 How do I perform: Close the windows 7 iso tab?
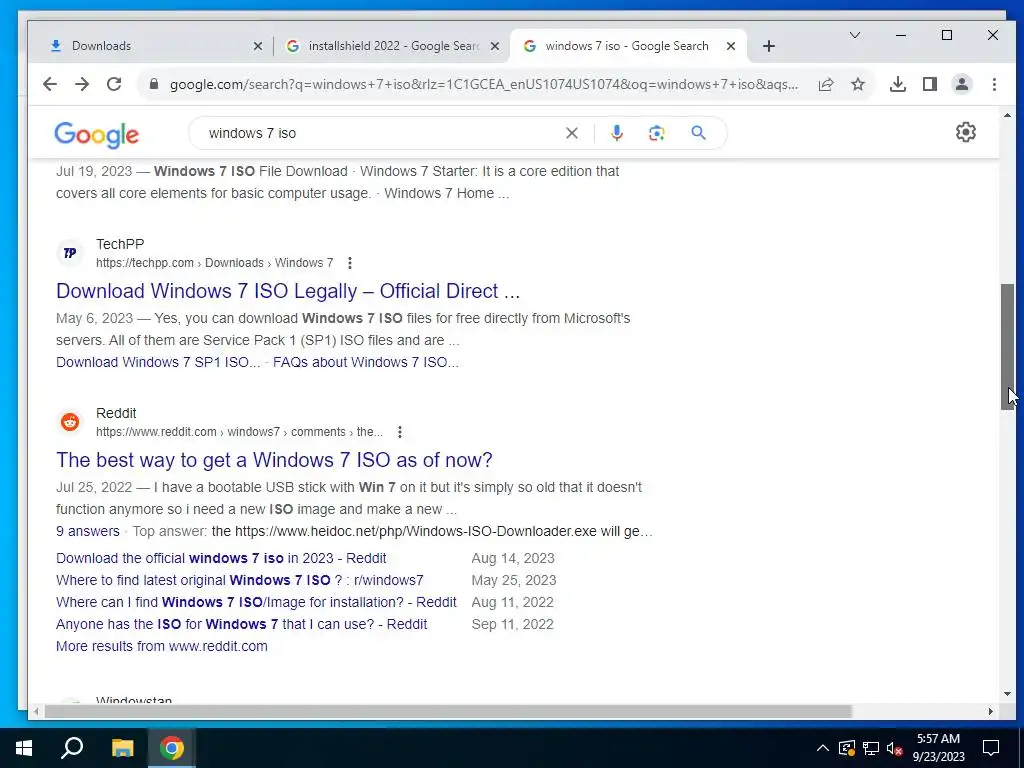point(731,46)
